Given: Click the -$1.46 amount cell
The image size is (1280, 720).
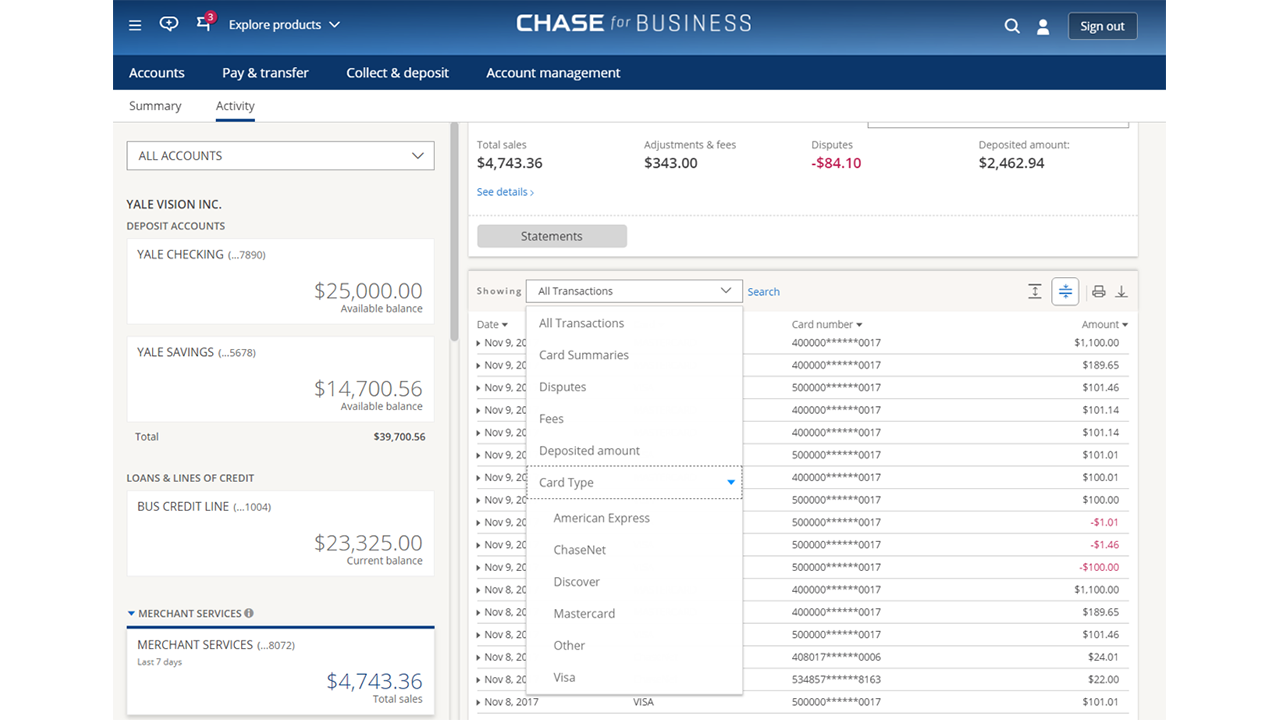Looking at the screenshot, I should (x=1105, y=545).
